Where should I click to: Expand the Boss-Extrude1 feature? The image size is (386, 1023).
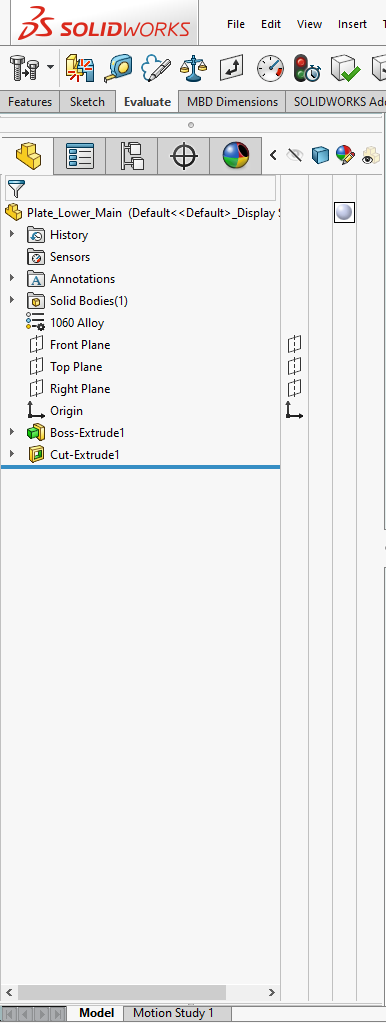click(11, 432)
